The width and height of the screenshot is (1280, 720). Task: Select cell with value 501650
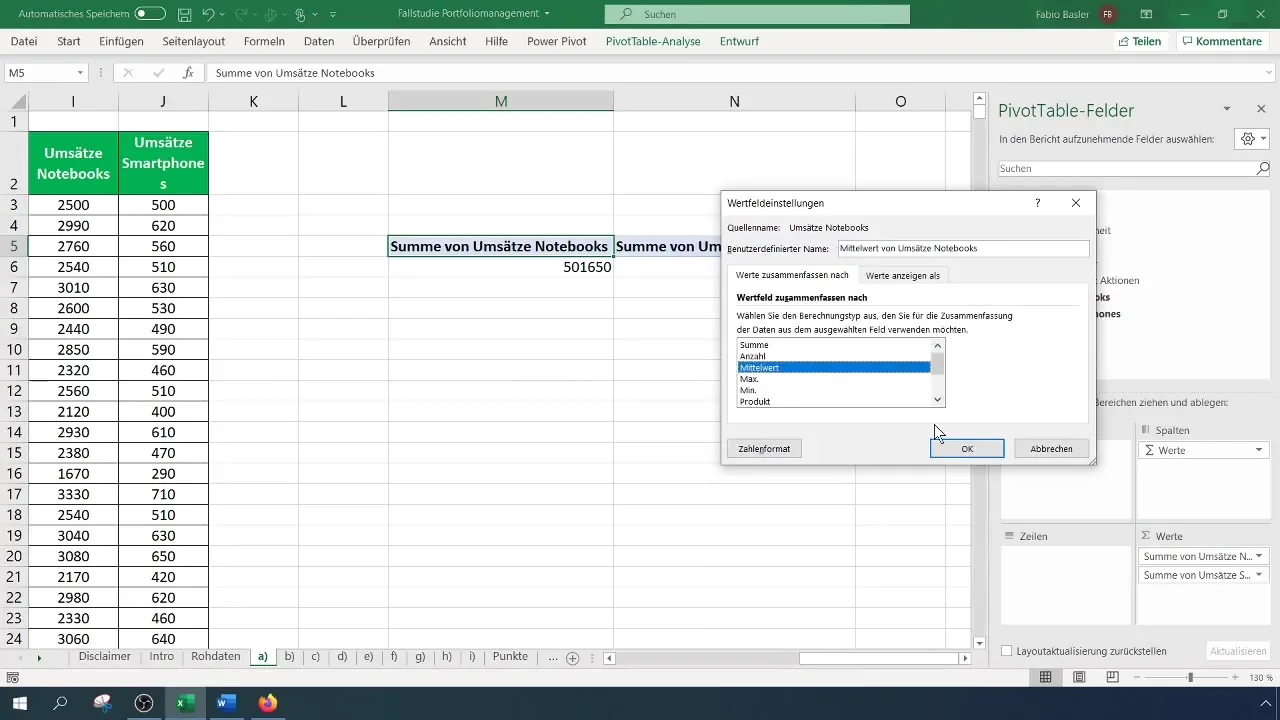click(500, 267)
